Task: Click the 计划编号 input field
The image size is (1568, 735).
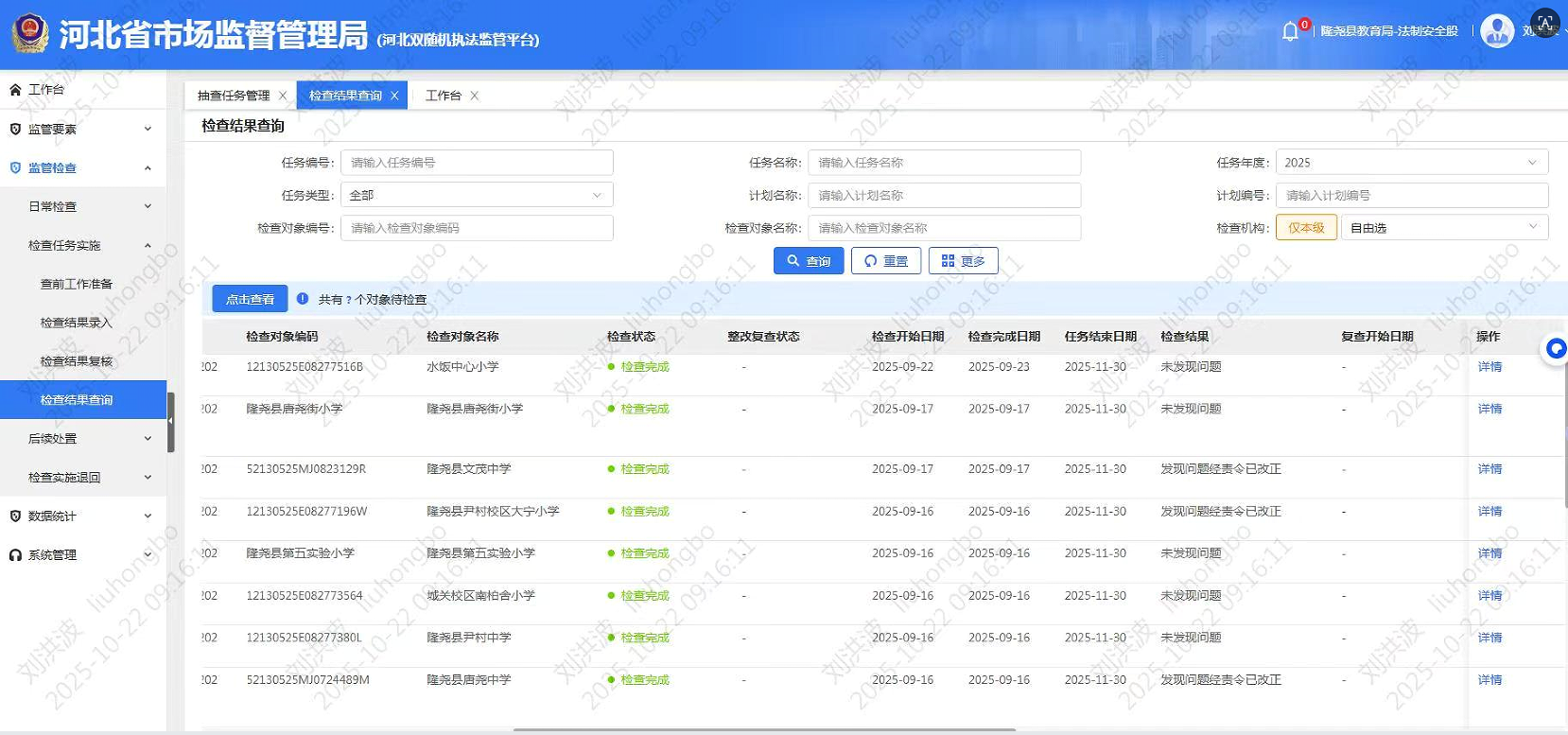Action: coord(1412,195)
